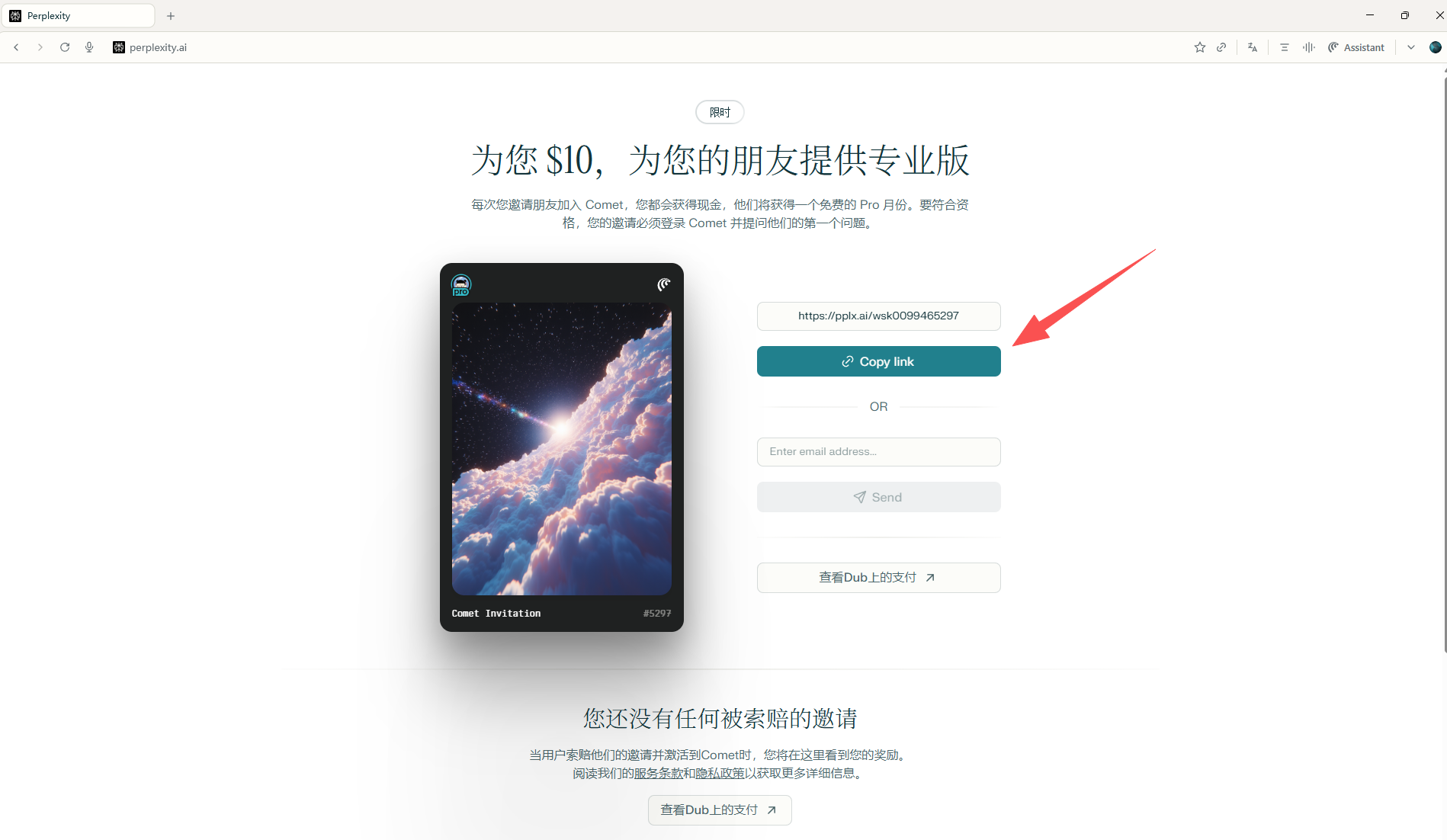This screenshot has height=840, width=1447.
Task: Click the summarize lines icon in toolbar
Action: click(x=1285, y=47)
